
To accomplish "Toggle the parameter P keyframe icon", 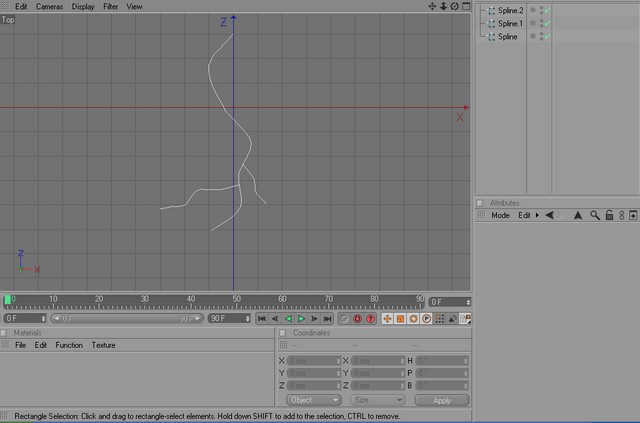I will point(426,318).
